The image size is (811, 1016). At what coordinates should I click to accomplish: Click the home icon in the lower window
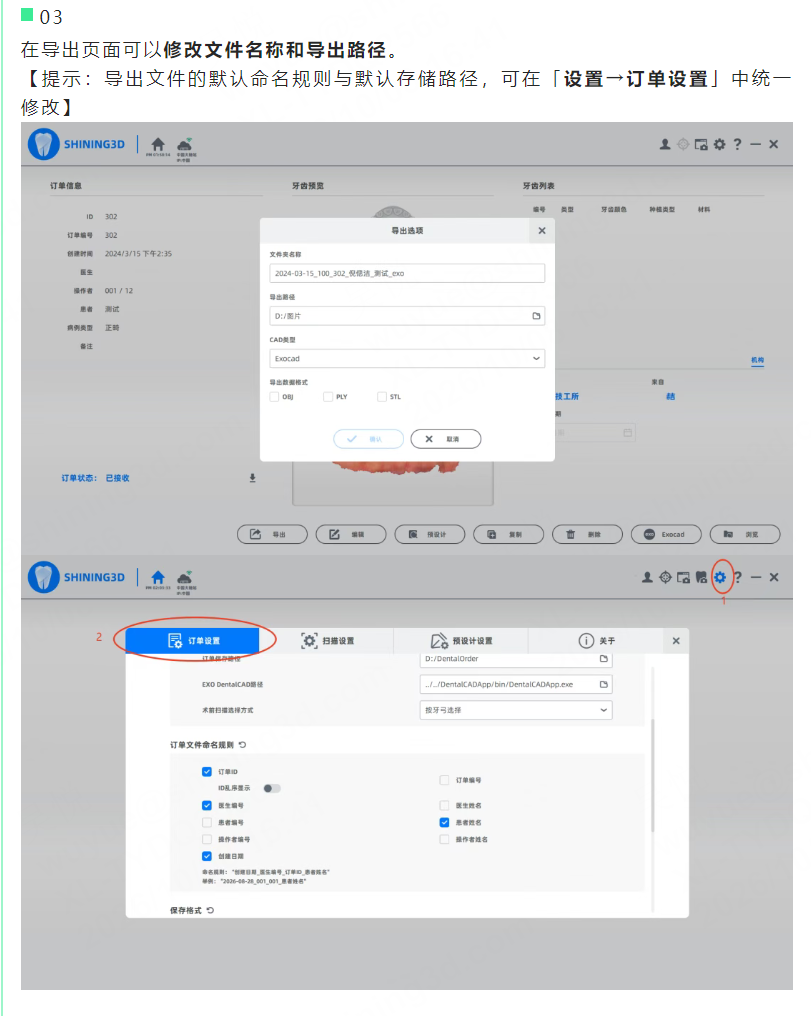pyautogui.click(x=158, y=577)
